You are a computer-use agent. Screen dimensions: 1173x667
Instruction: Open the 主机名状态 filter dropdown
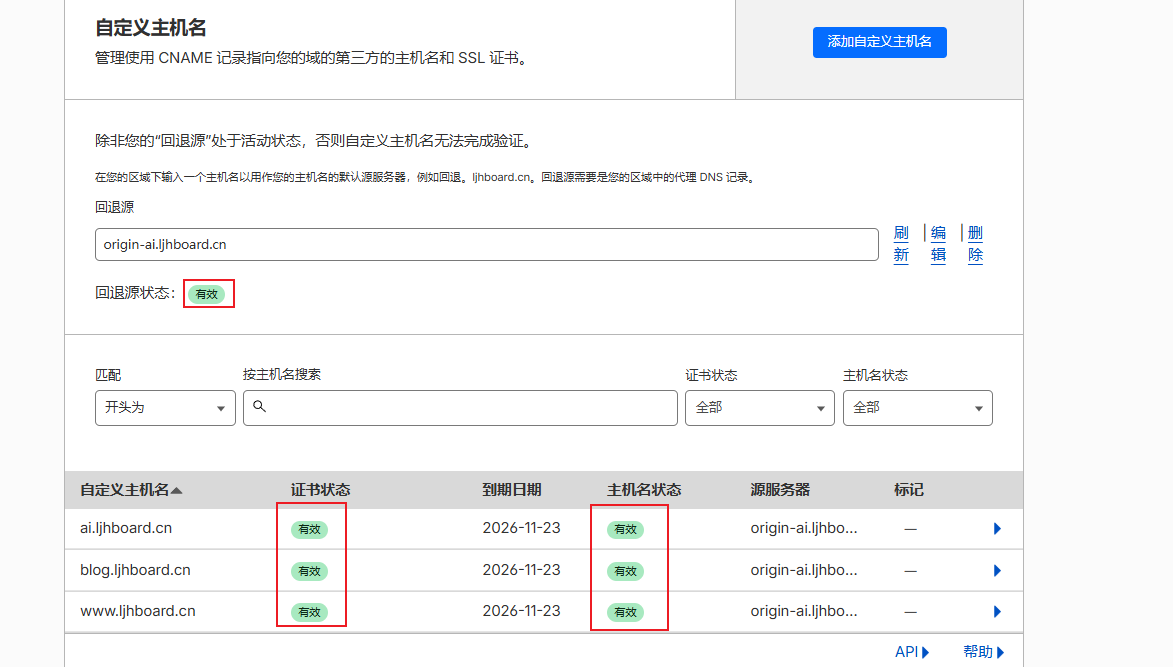click(917, 408)
